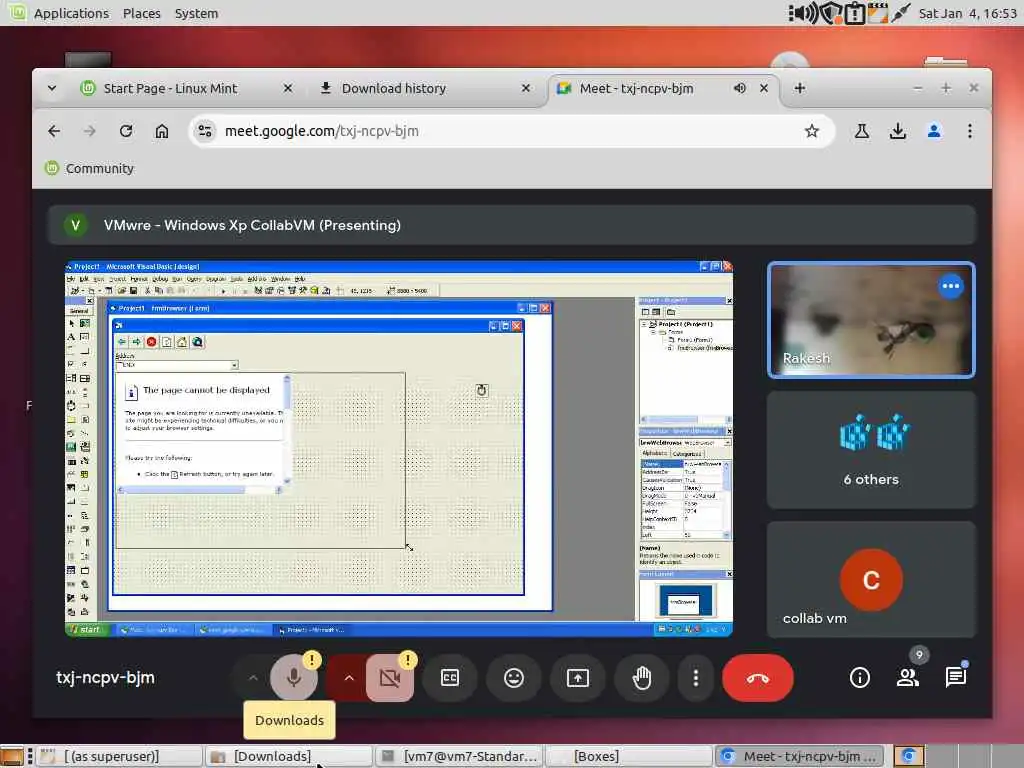The image size is (1024, 768).
Task: Open more options on Rakesh's tile
Action: click(951, 286)
